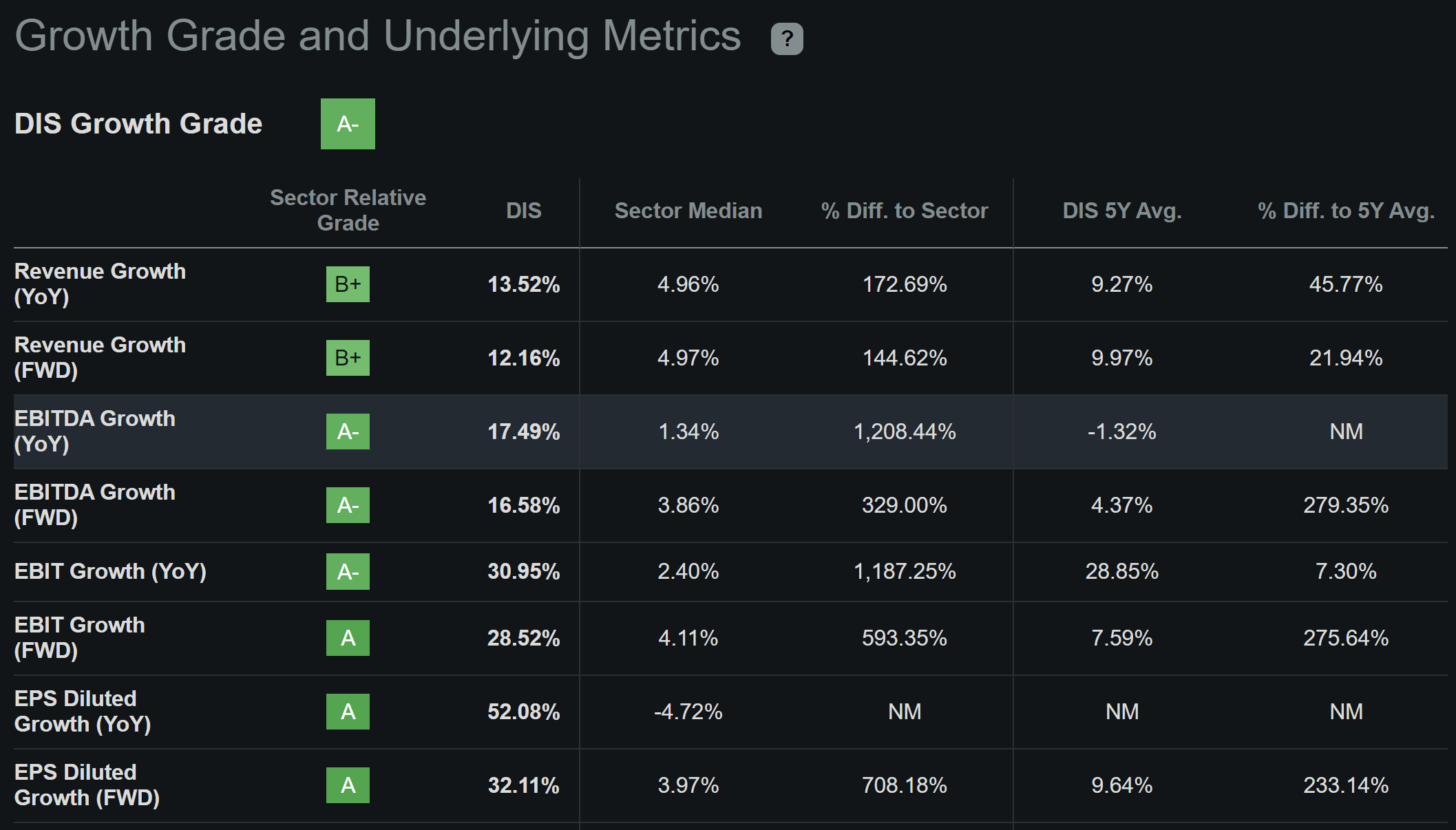Click the DIS Growth Grade A- badge
1456x830 pixels.
[x=348, y=124]
